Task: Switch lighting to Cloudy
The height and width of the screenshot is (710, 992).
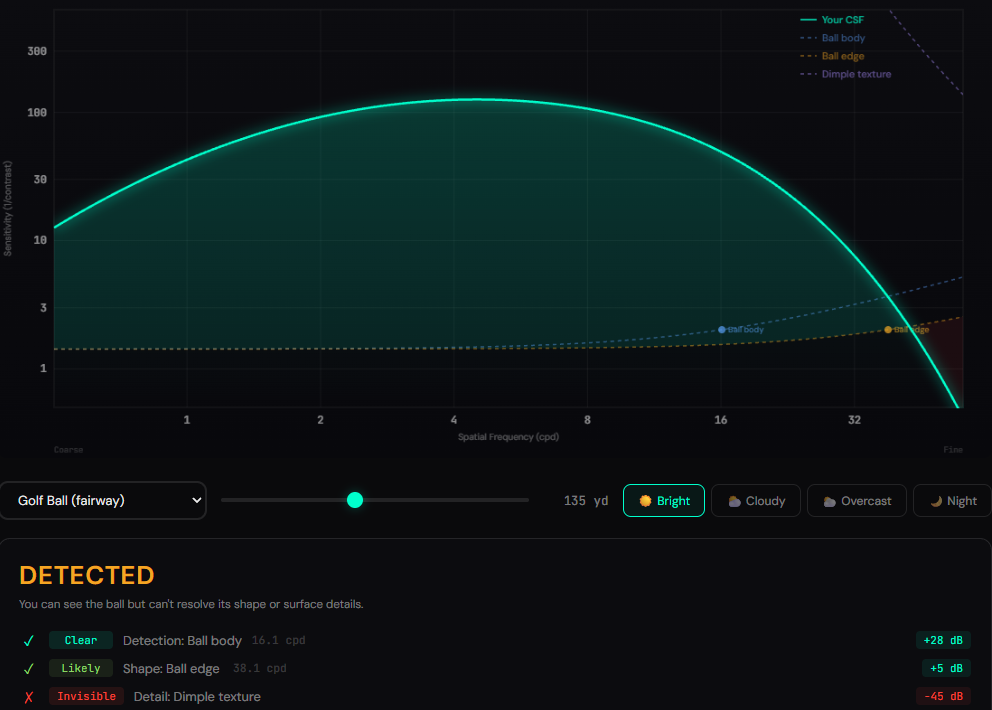Action: 756,501
